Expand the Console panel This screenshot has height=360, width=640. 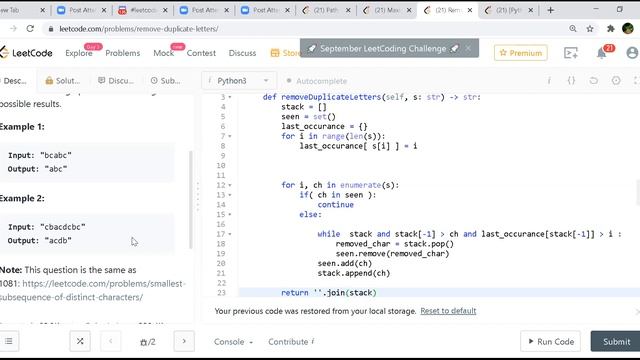click(233, 342)
